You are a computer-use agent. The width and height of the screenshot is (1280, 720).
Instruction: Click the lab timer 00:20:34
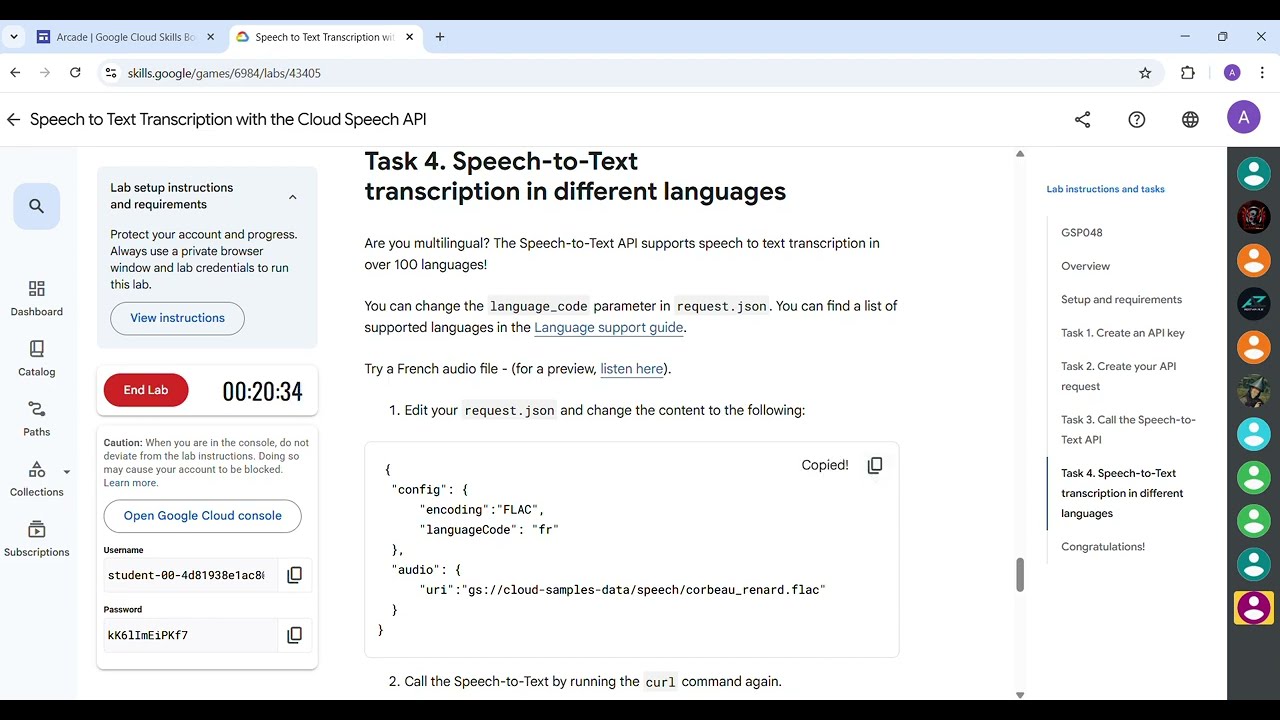pyautogui.click(x=262, y=391)
